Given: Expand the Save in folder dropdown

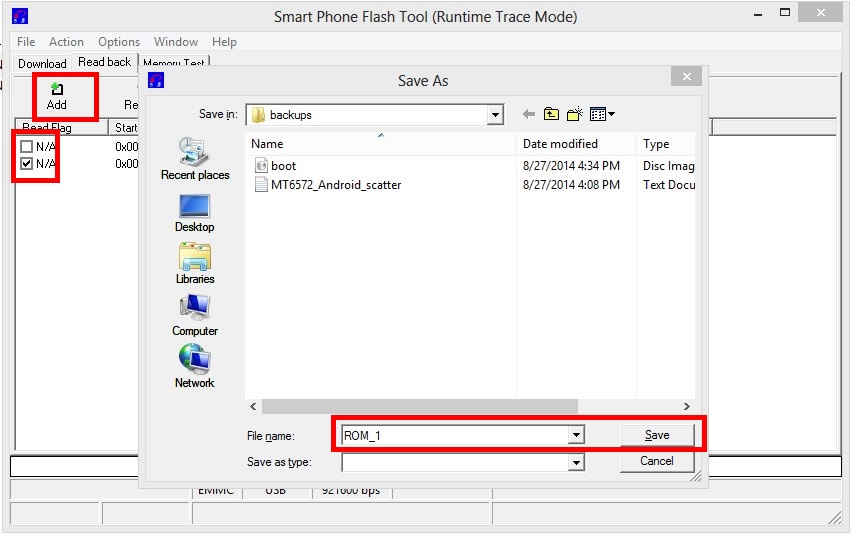Looking at the screenshot, I should coord(495,115).
